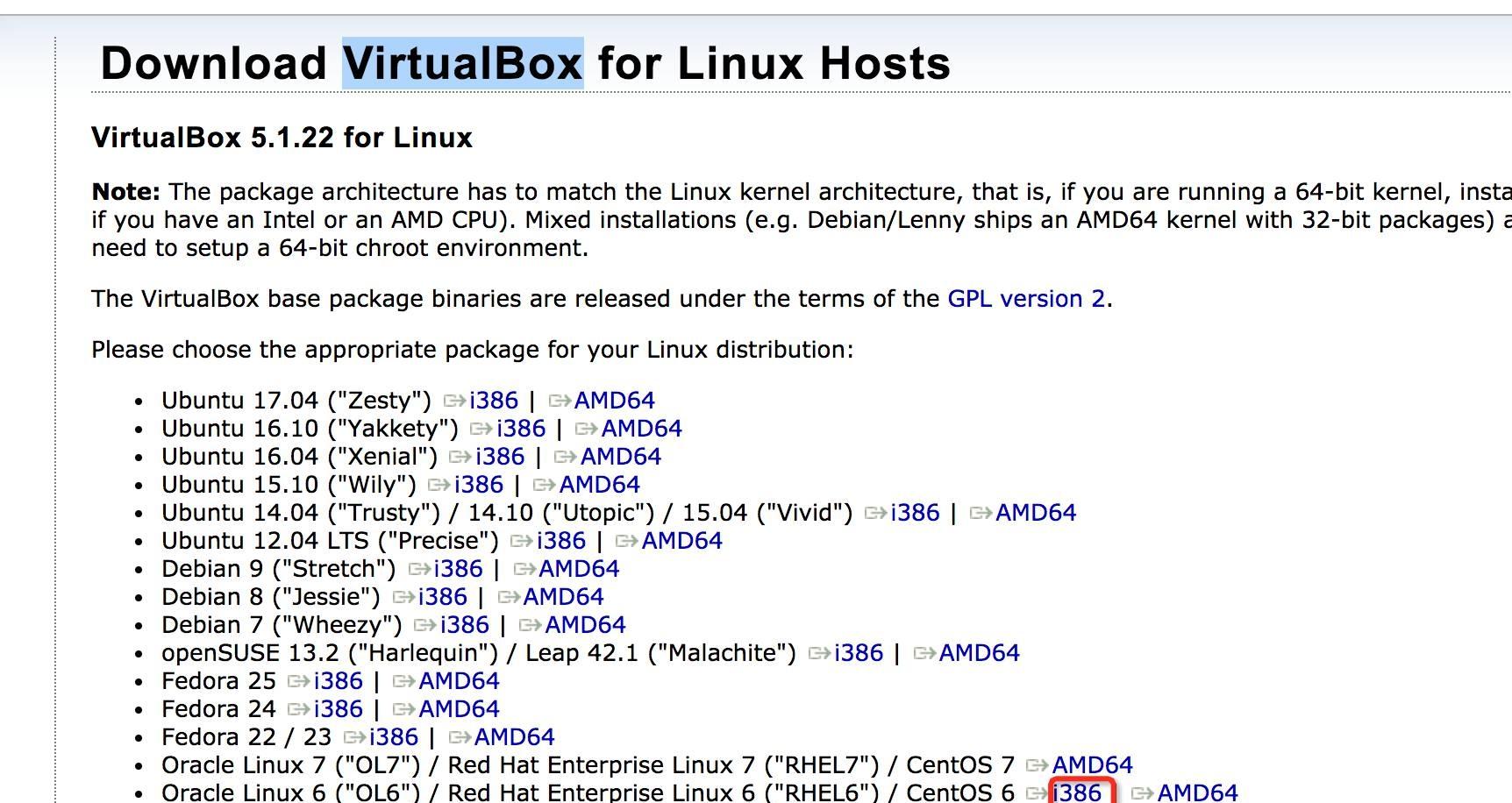This screenshot has width=1512, height=803.
Task: Download Fedora 24 i386 package
Action: [339, 709]
